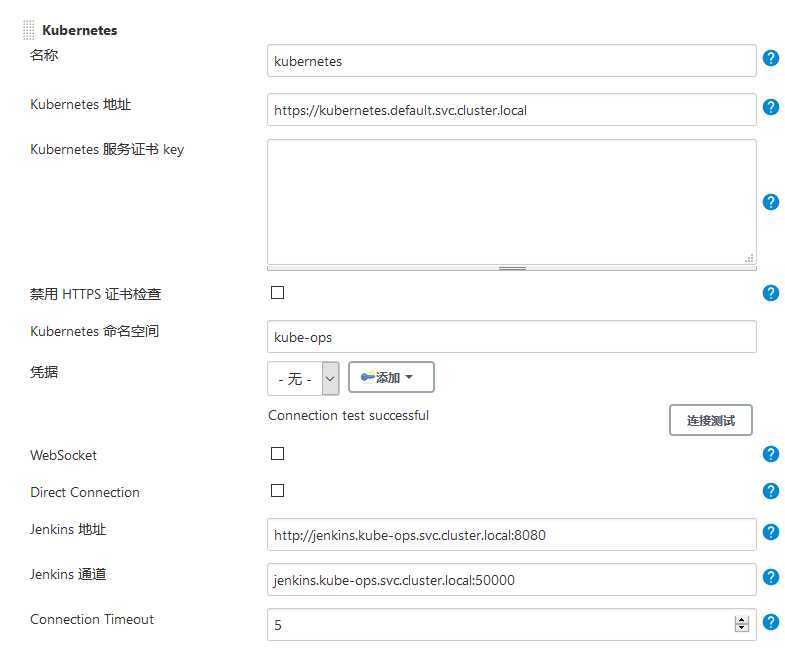This screenshot has width=785, height=651.
Task: Enable the WebSocket checkbox
Action: coord(277,453)
